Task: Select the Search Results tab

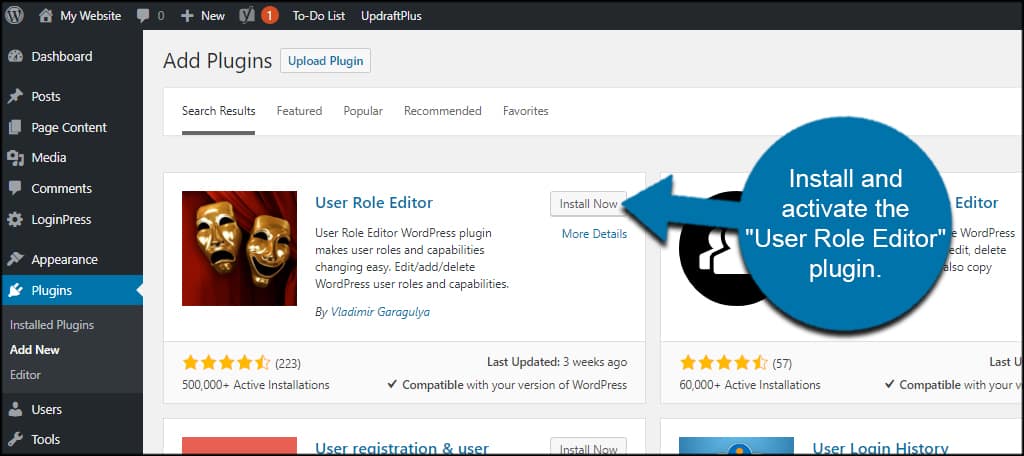Action: pos(219,111)
